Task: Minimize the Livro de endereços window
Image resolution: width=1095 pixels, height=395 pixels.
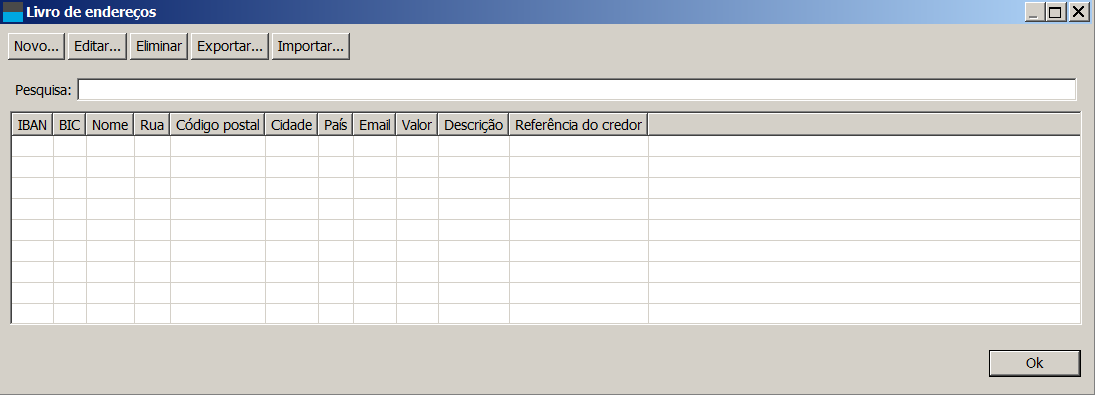Action: 1035,12
